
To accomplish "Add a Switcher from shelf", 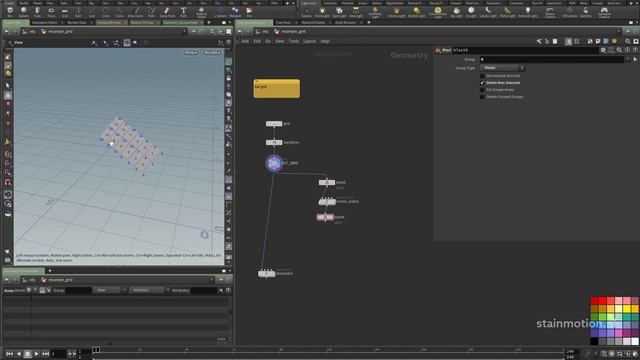I will [x=586, y=11].
